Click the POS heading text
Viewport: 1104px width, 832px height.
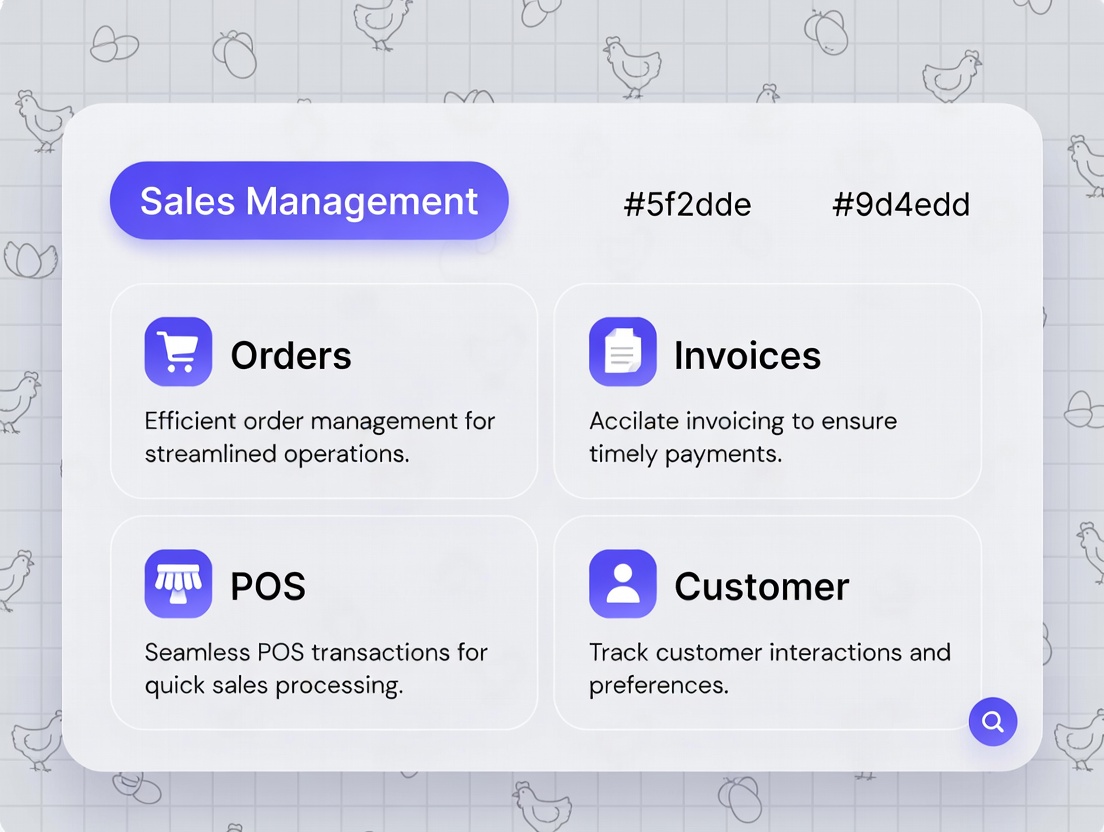click(x=268, y=587)
